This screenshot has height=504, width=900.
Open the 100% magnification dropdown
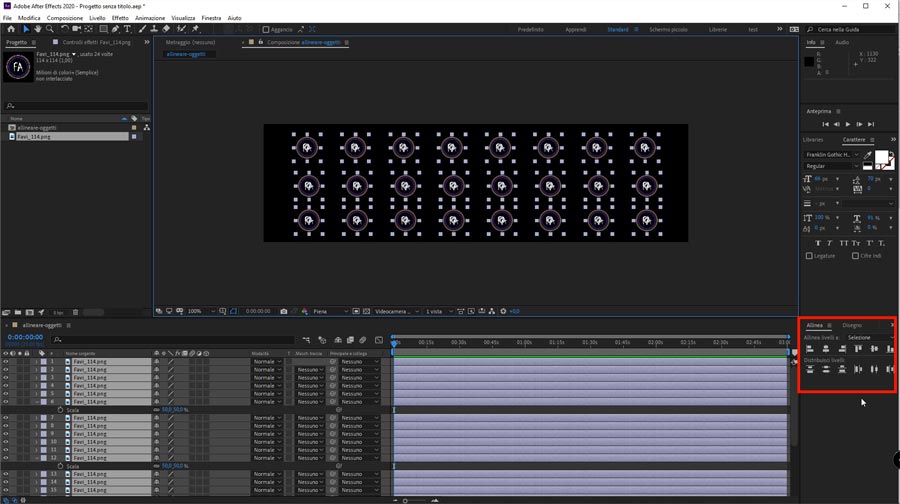tap(201, 311)
